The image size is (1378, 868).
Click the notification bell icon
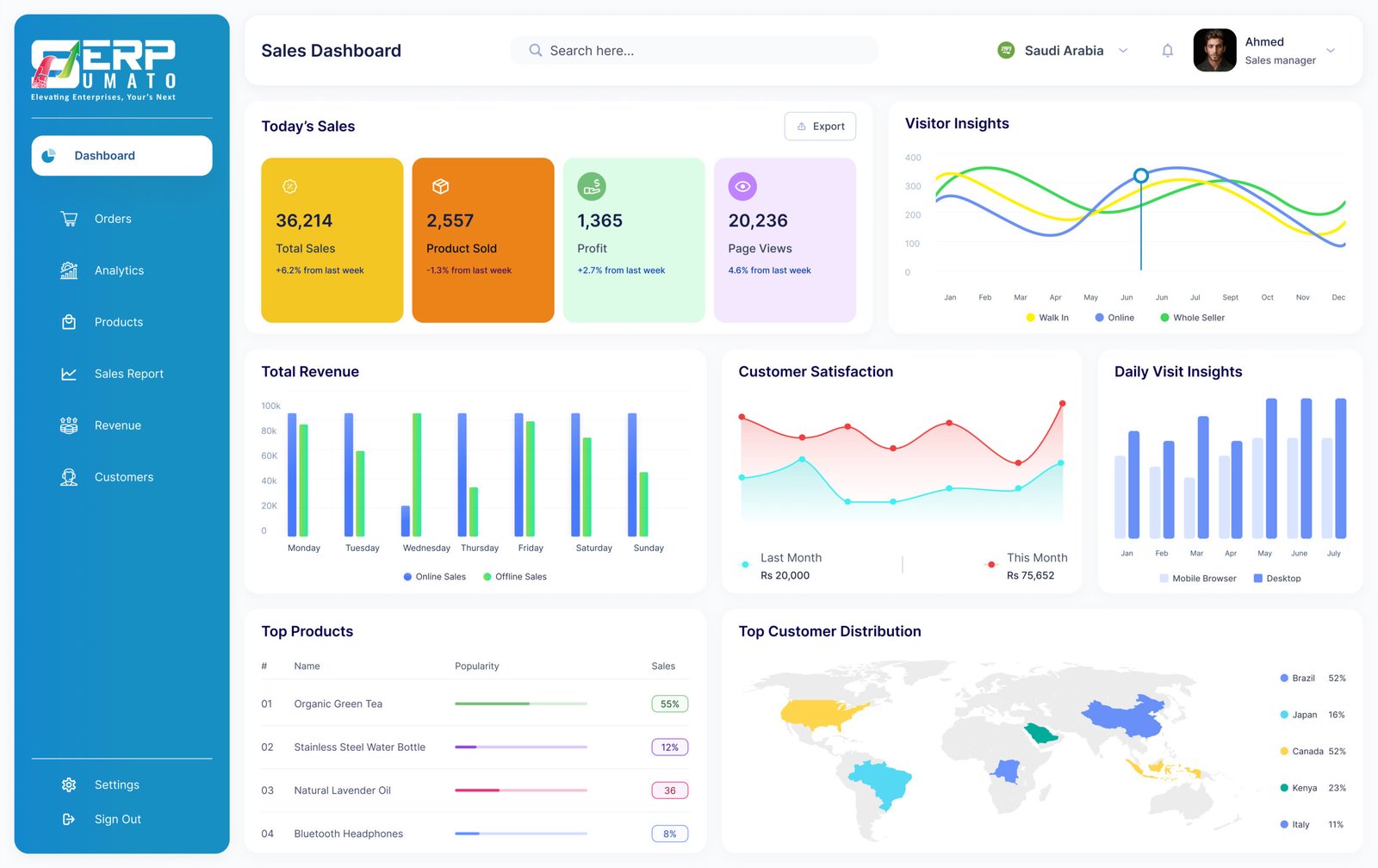tap(1167, 51)
